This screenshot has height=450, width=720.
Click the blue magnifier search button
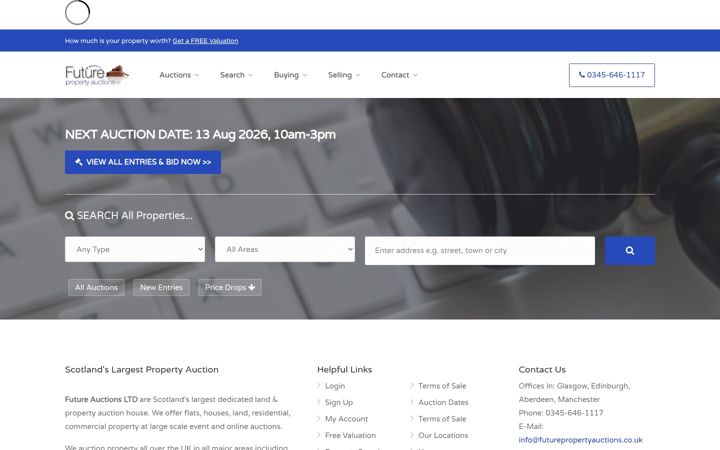point(630,251)
